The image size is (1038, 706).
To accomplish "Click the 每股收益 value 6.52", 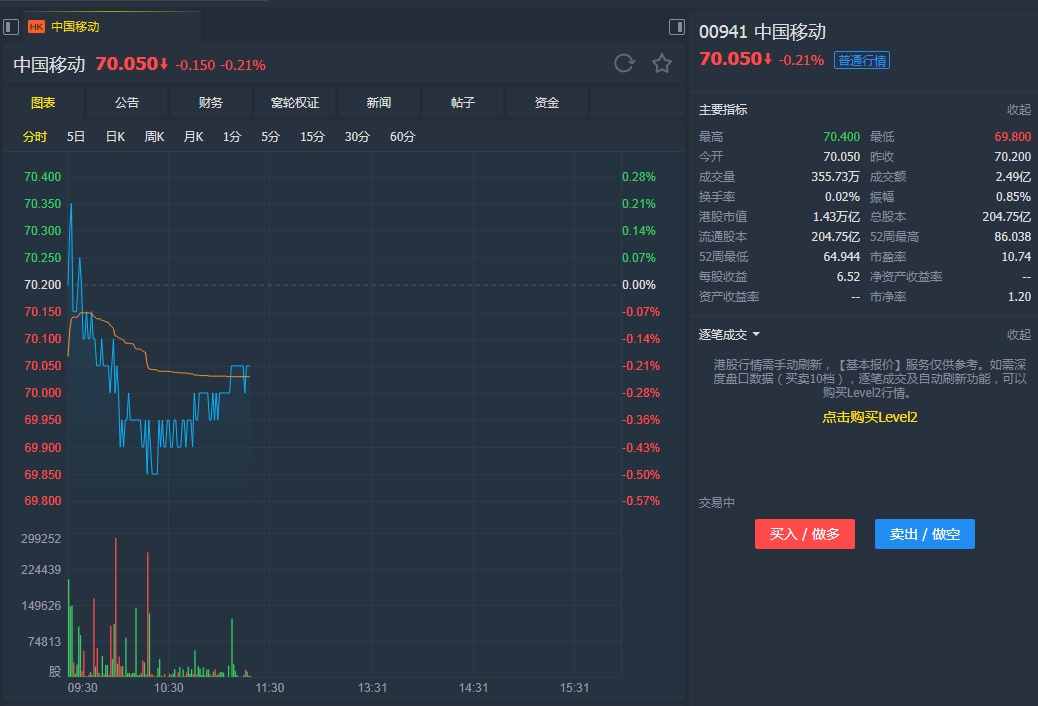I will point(848,276).
